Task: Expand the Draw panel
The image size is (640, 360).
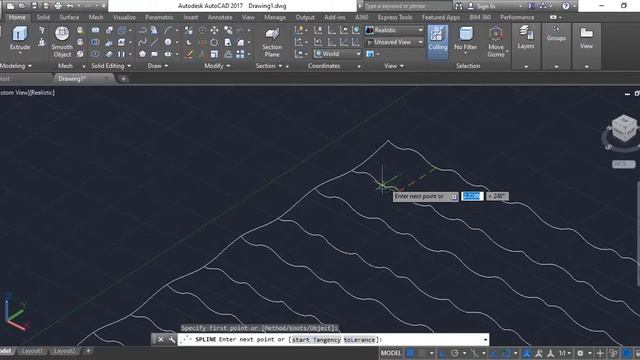Action: point(158,66)
